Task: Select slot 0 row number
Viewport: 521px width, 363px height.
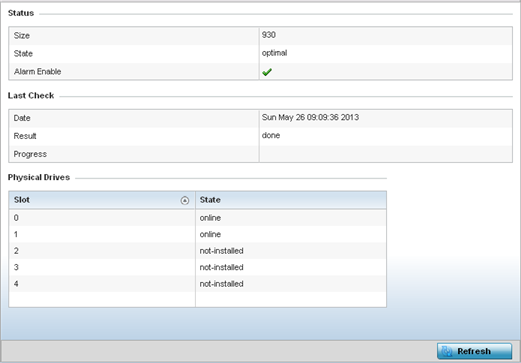Action: (x=16, y=218)
